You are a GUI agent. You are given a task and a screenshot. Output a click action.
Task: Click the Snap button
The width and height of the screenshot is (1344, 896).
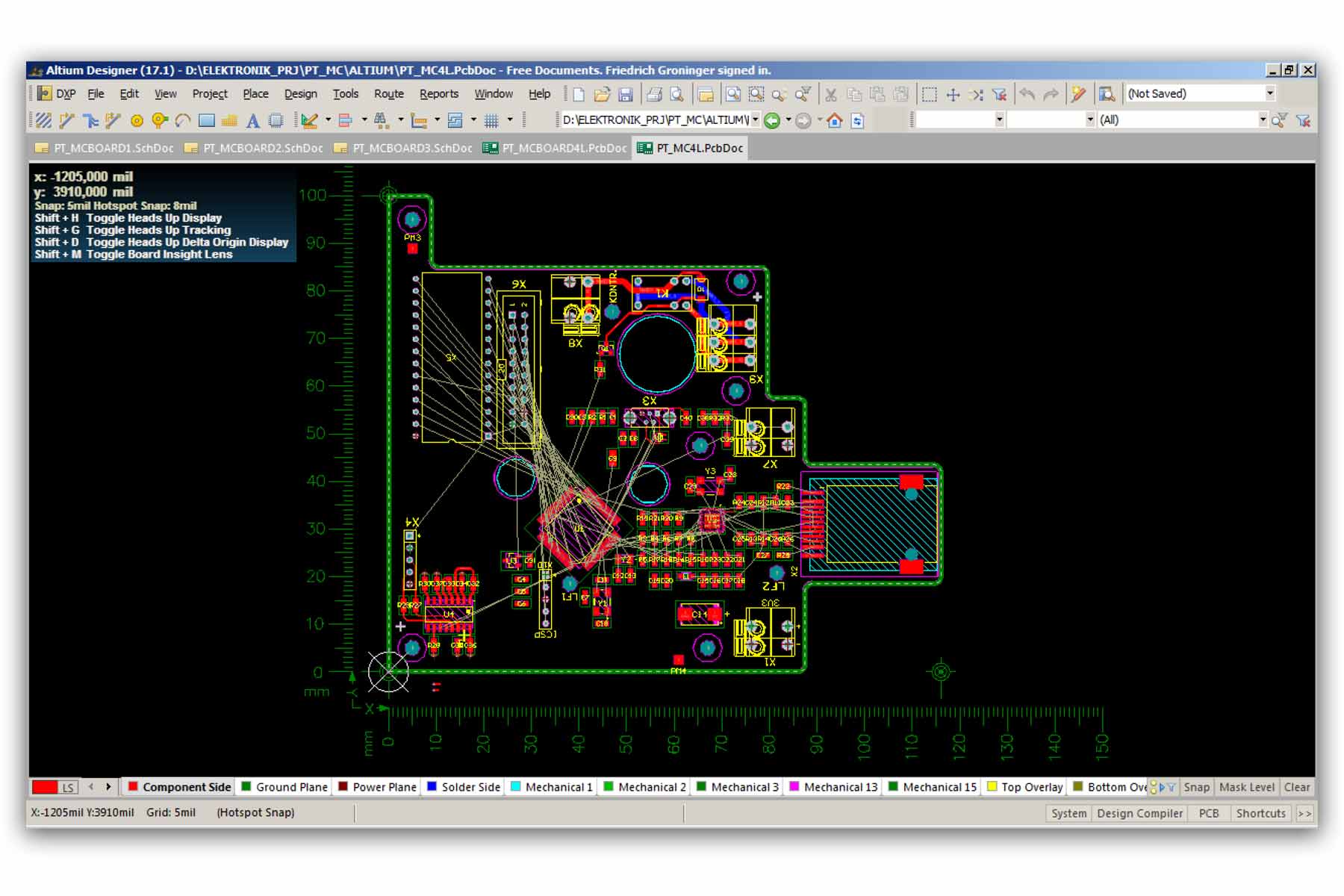(1196, 787)
